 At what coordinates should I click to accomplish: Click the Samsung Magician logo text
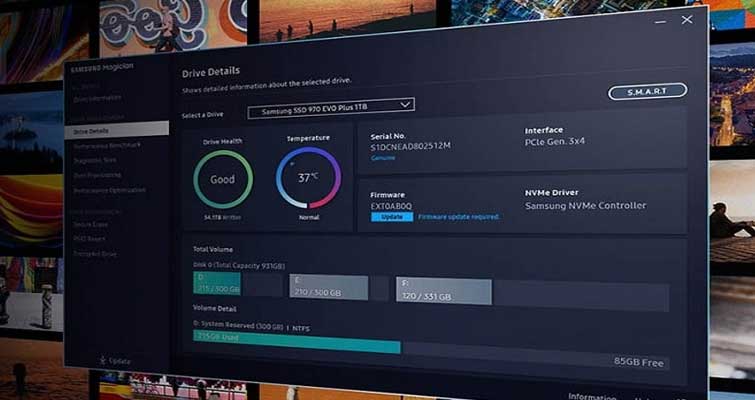[x=102, y=67]
